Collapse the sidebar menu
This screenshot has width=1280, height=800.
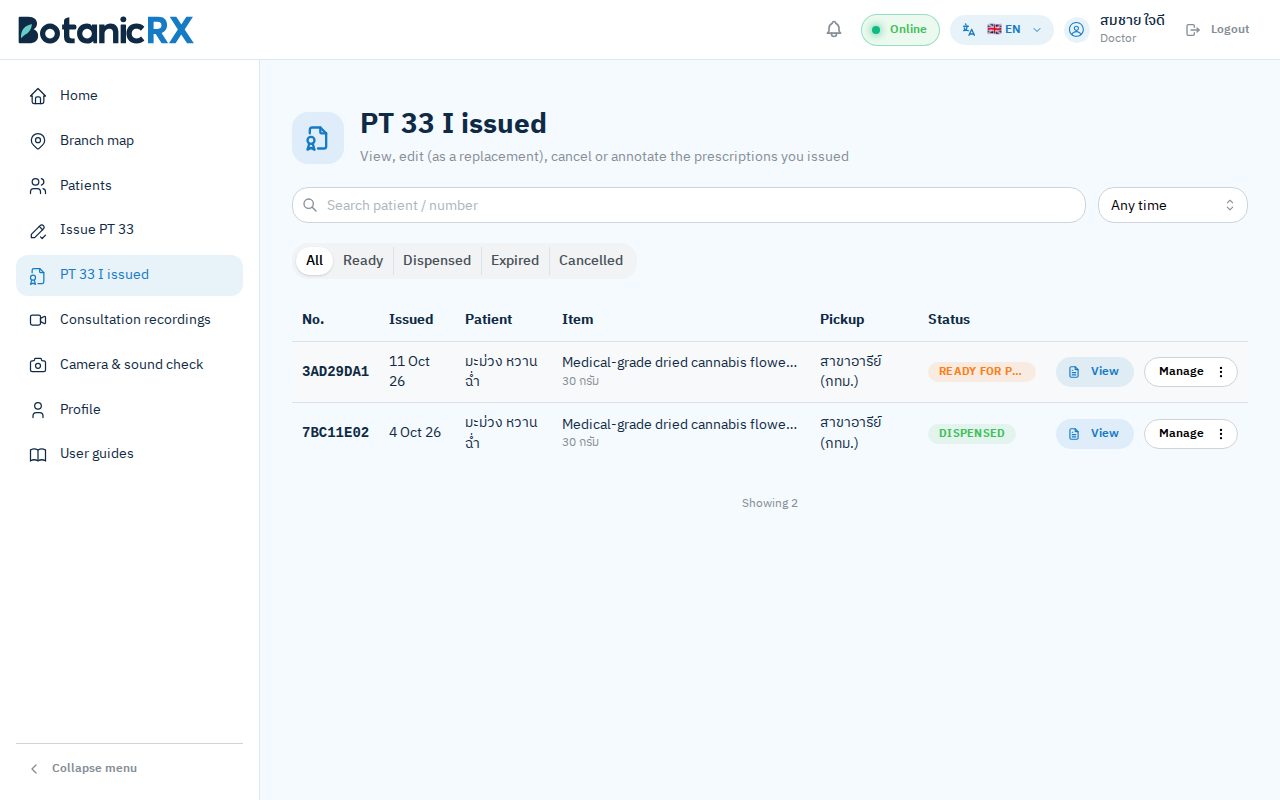[129, 768]
